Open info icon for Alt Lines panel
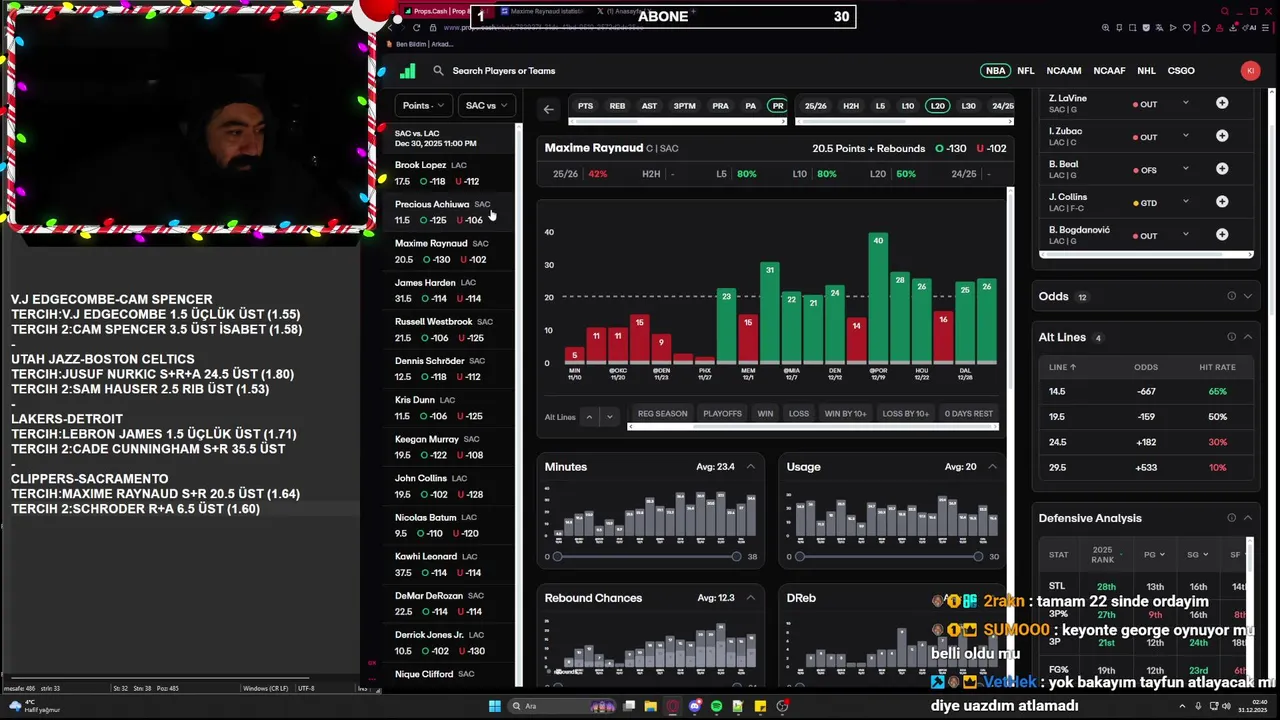 pos(1232,337)
